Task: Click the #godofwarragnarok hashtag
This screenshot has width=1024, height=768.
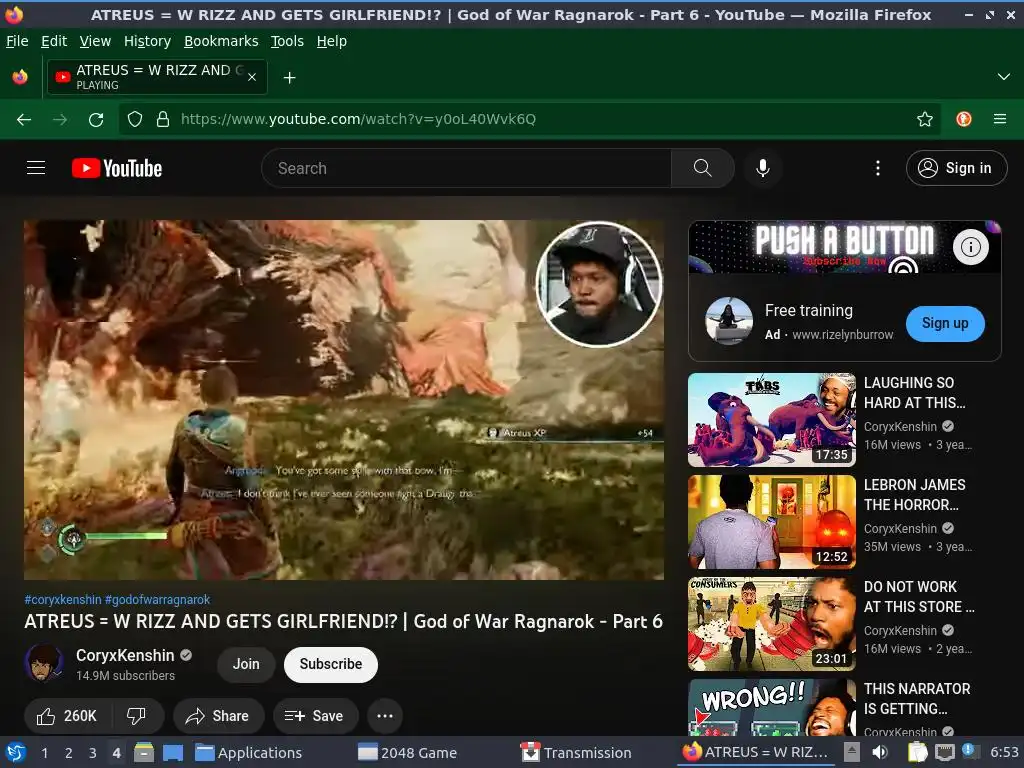Action: tap(157, 600)
